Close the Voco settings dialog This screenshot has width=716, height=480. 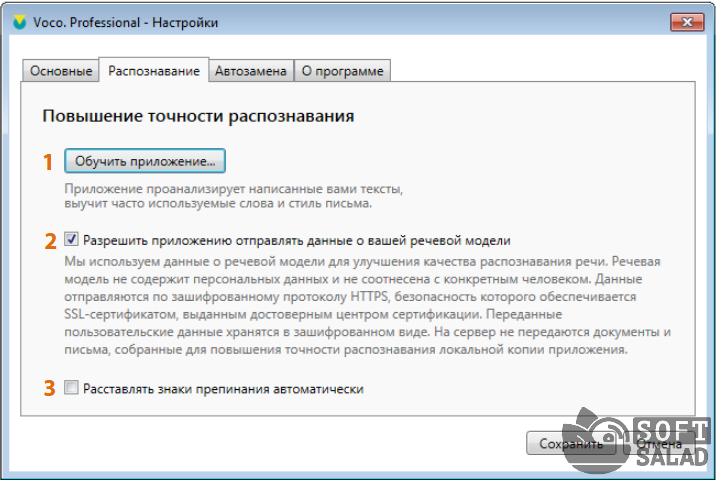tap(686, 21)
